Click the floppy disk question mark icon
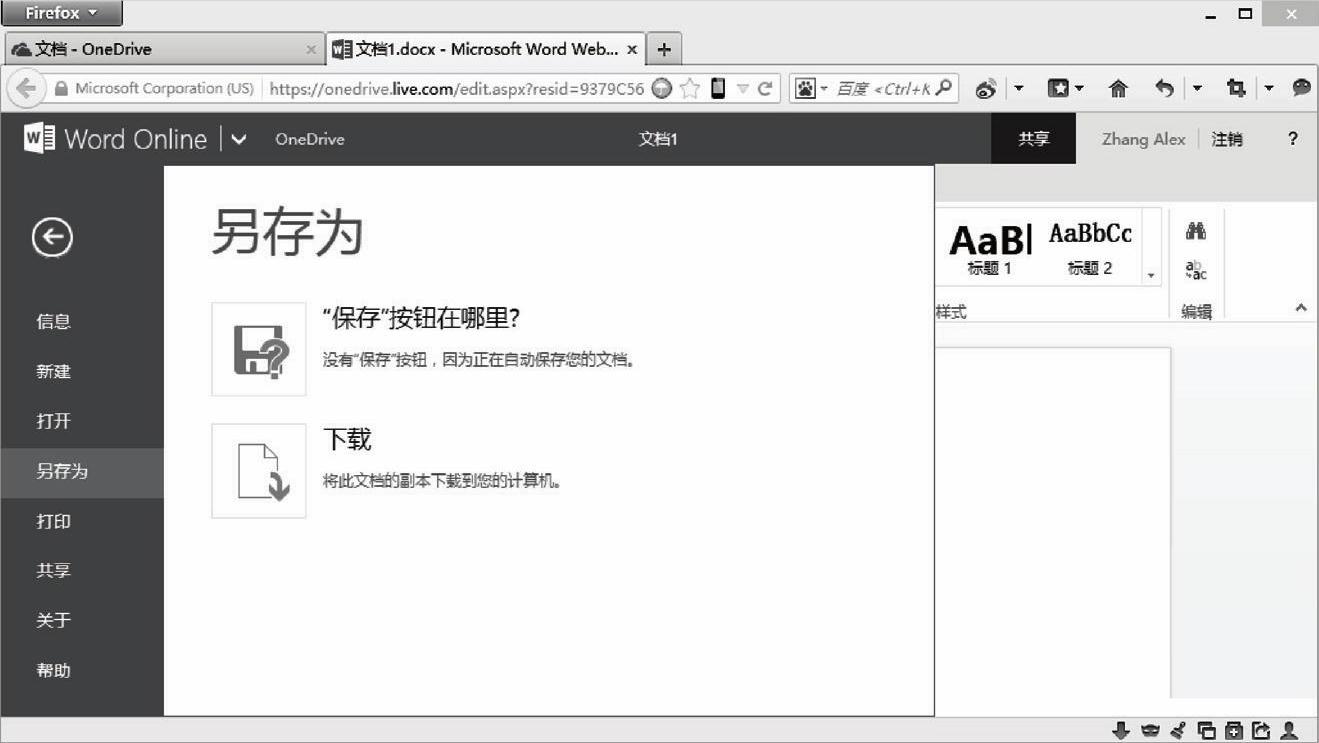The image size is (1319, 743). tap(259, 349)
